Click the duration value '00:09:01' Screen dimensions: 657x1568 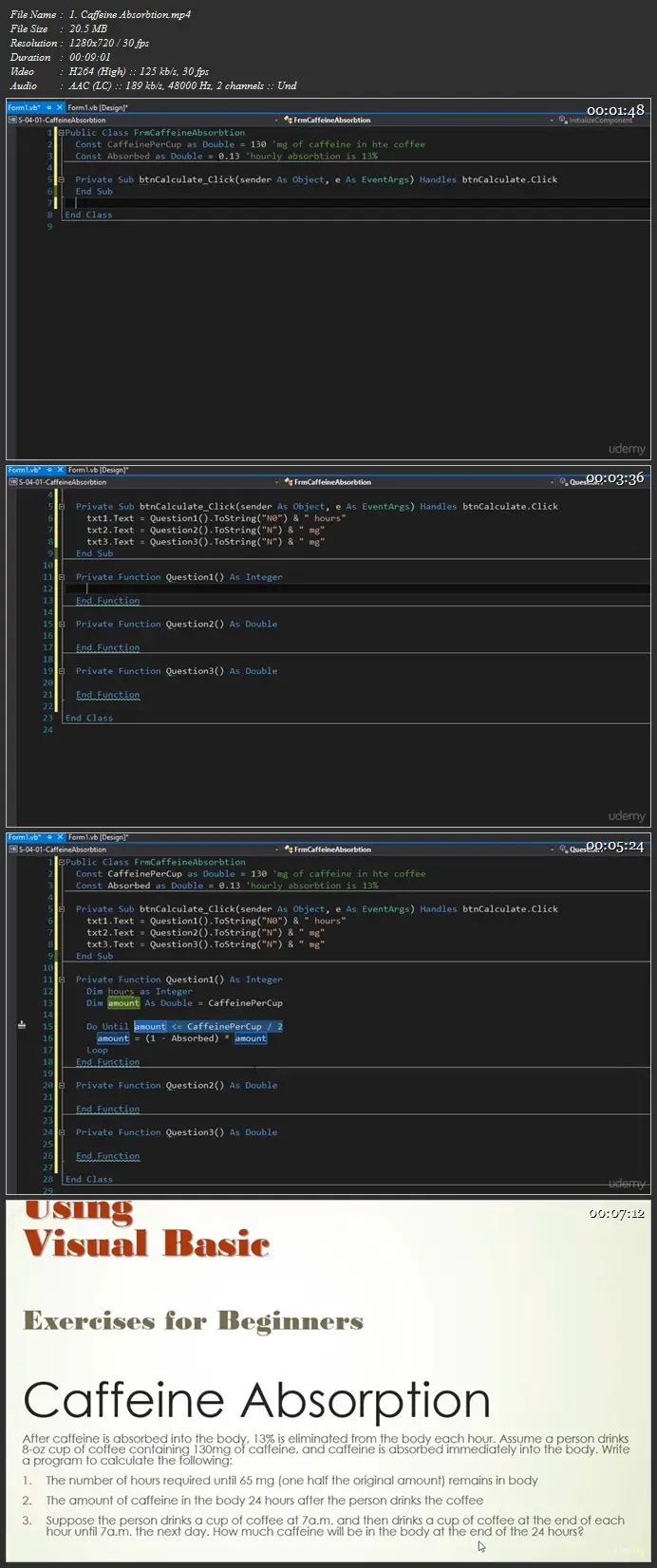89,57
